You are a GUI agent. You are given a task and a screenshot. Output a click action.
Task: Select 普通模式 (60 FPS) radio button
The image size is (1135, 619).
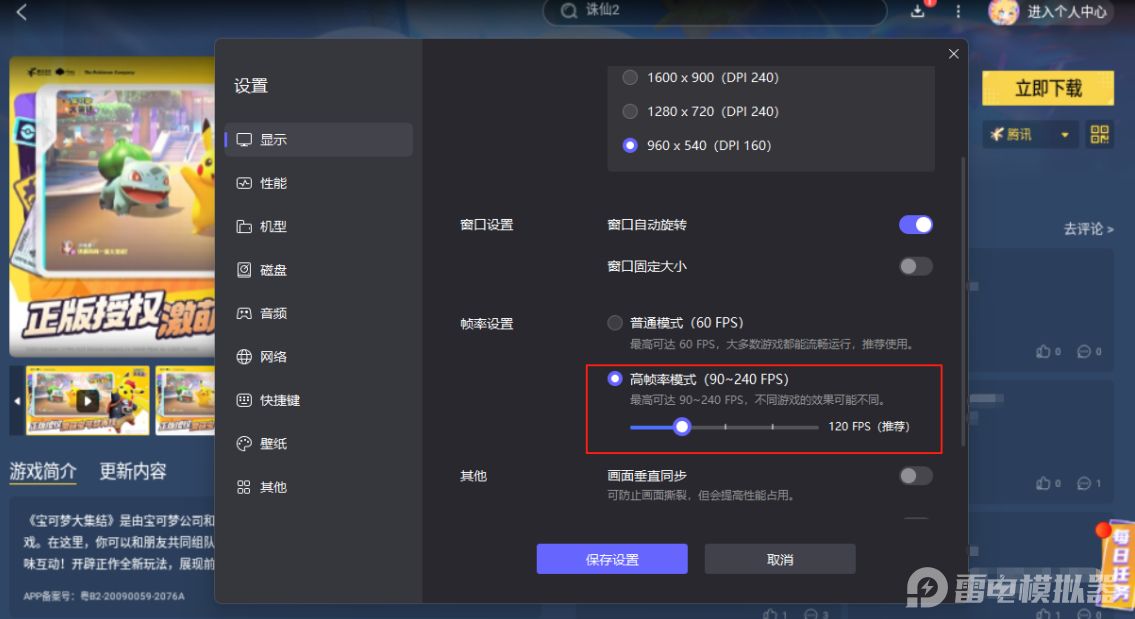pos(615,323)
